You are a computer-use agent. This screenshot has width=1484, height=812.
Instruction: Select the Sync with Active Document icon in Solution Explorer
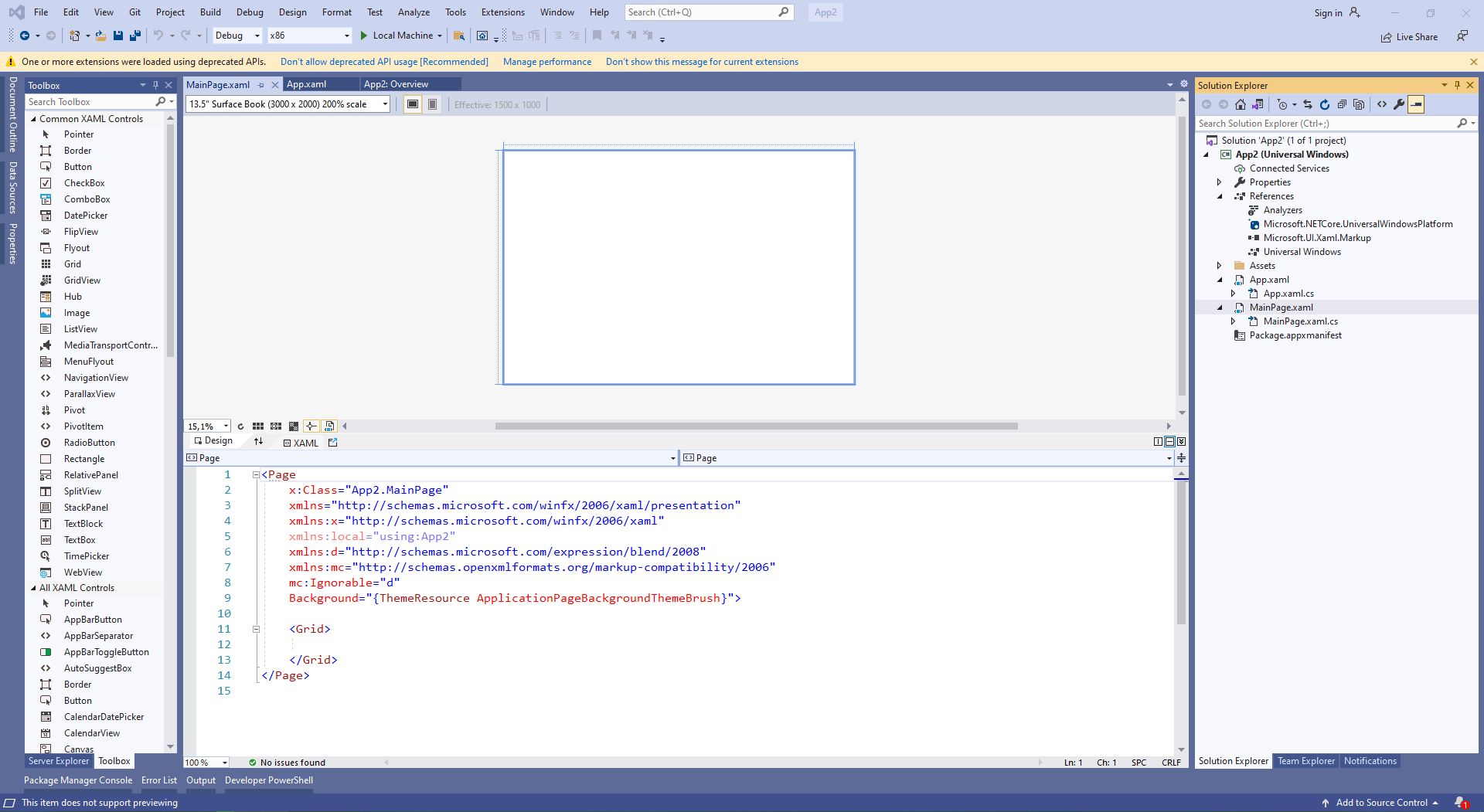point(1258,104)
